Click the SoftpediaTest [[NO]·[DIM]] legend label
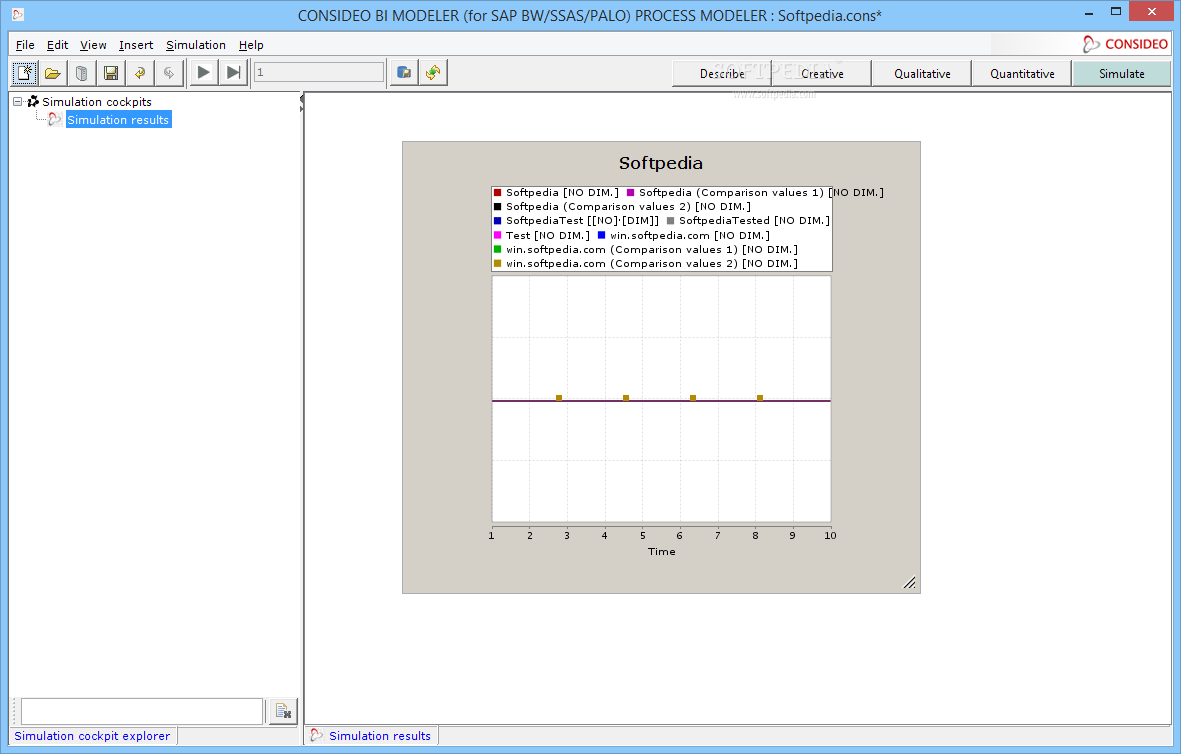This screenshot has height=754, width=1181. [x=582, y=221]
